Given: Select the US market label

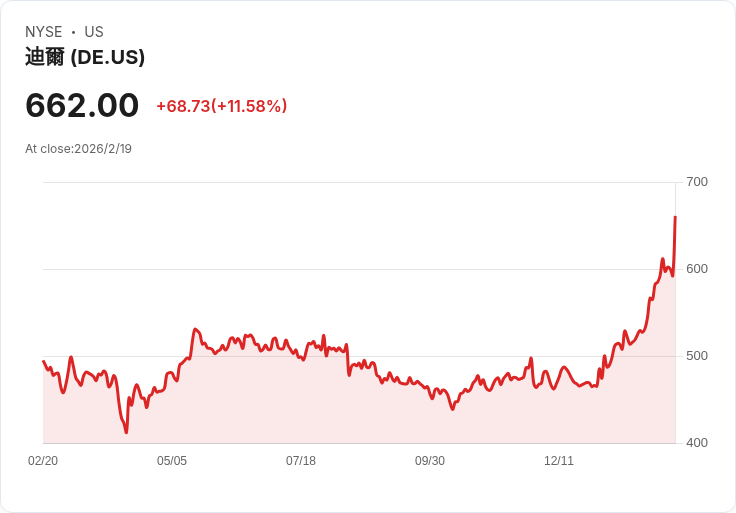Looking at the screenshot, I should click(x=94, y=32).
